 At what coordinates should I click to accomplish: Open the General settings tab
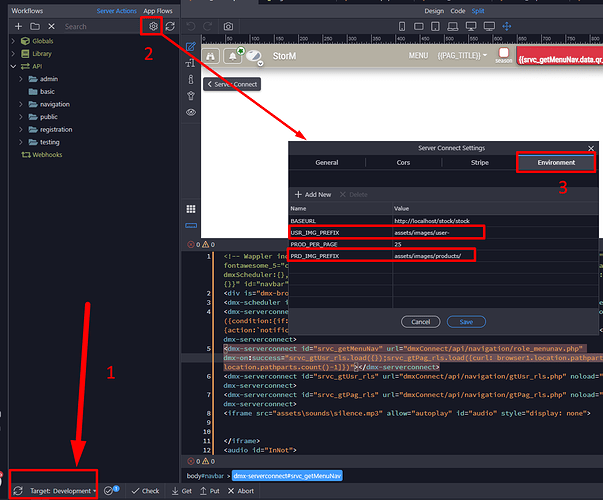[327, 162]
